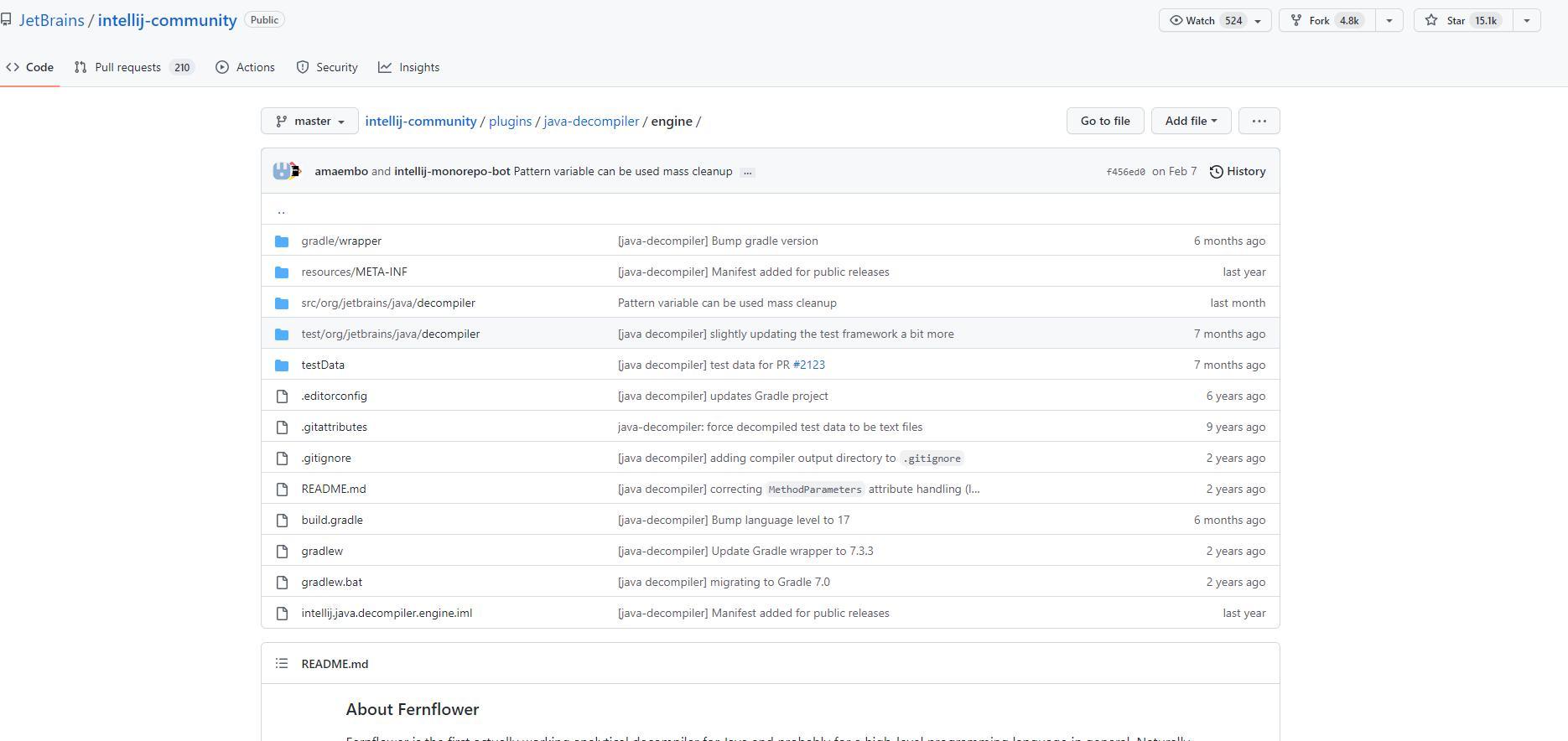Open intellij-community repository title link

pyautogui.click(x=167, y=20)
